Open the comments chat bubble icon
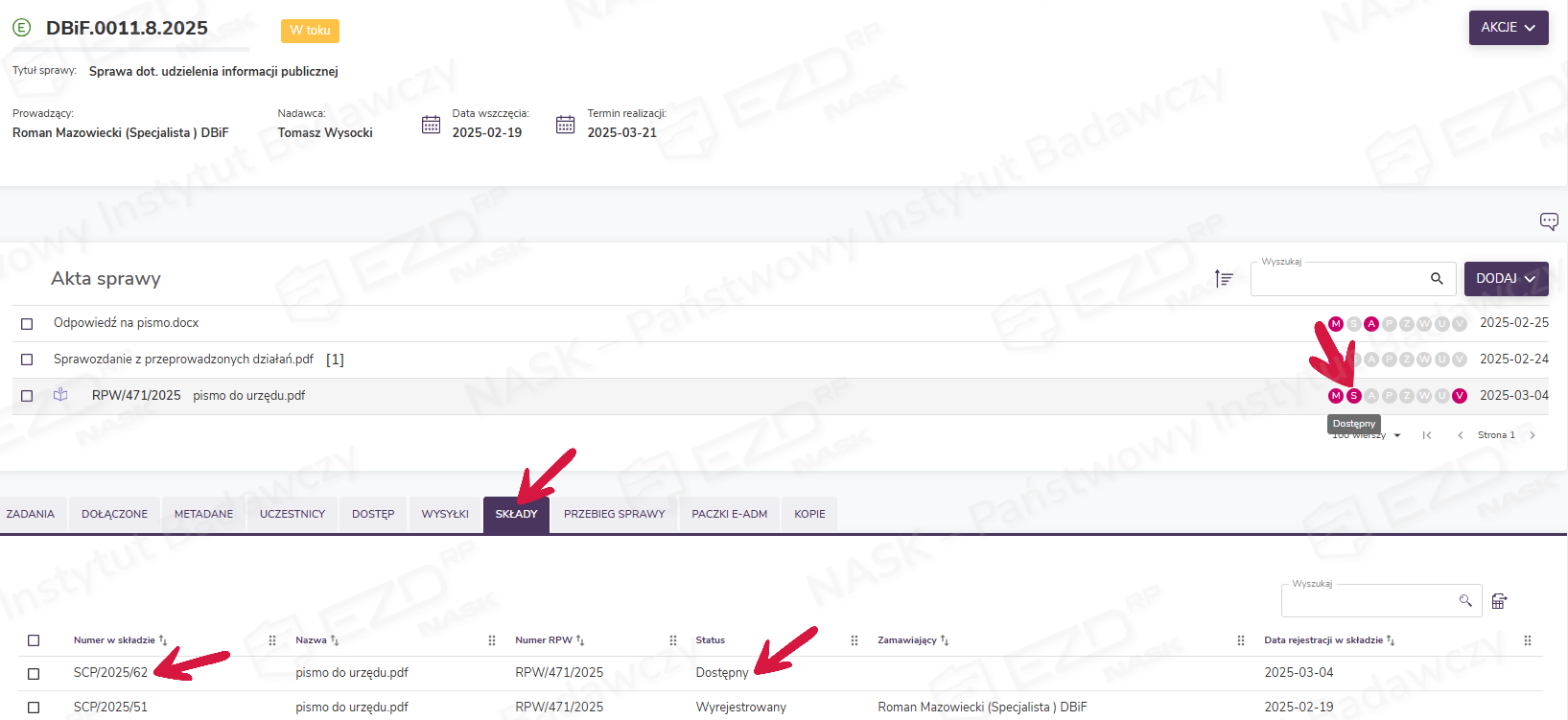Image resolution: width=1568 pixels, height=720 pixels. (x=1548, y=221)
